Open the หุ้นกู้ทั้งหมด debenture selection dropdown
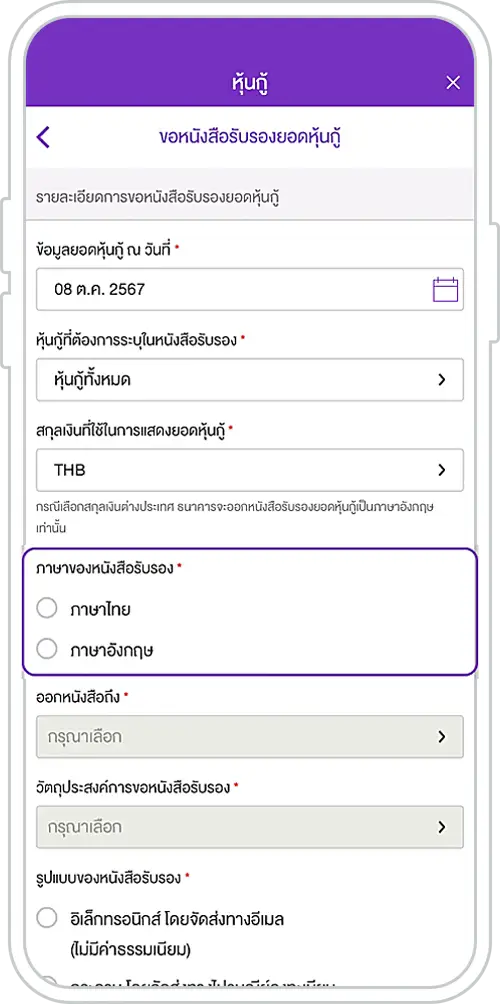Viewport: 500px width, 1004px height. coord(250,380)
